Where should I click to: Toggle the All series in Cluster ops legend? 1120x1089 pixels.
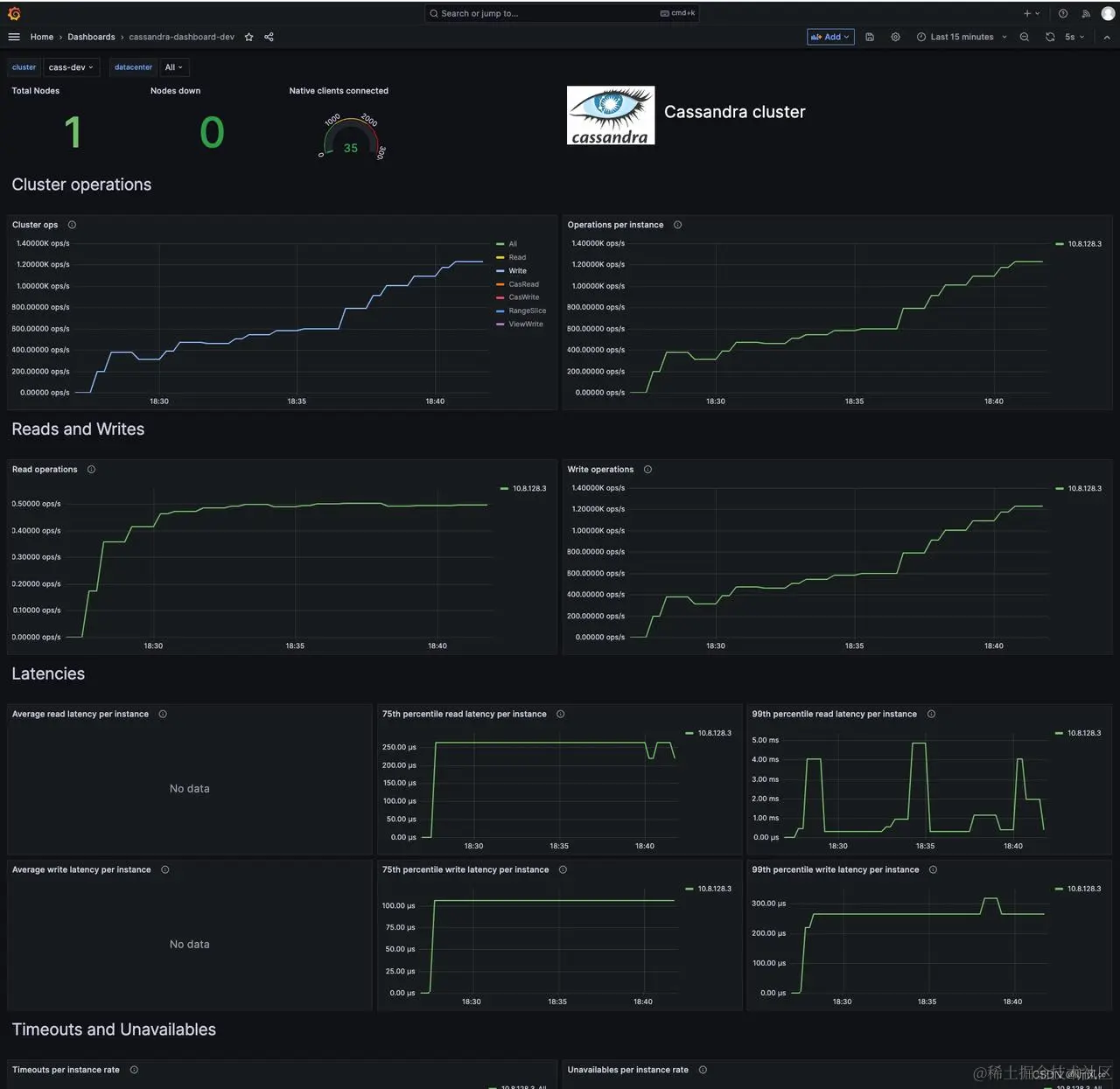[513, 244]
